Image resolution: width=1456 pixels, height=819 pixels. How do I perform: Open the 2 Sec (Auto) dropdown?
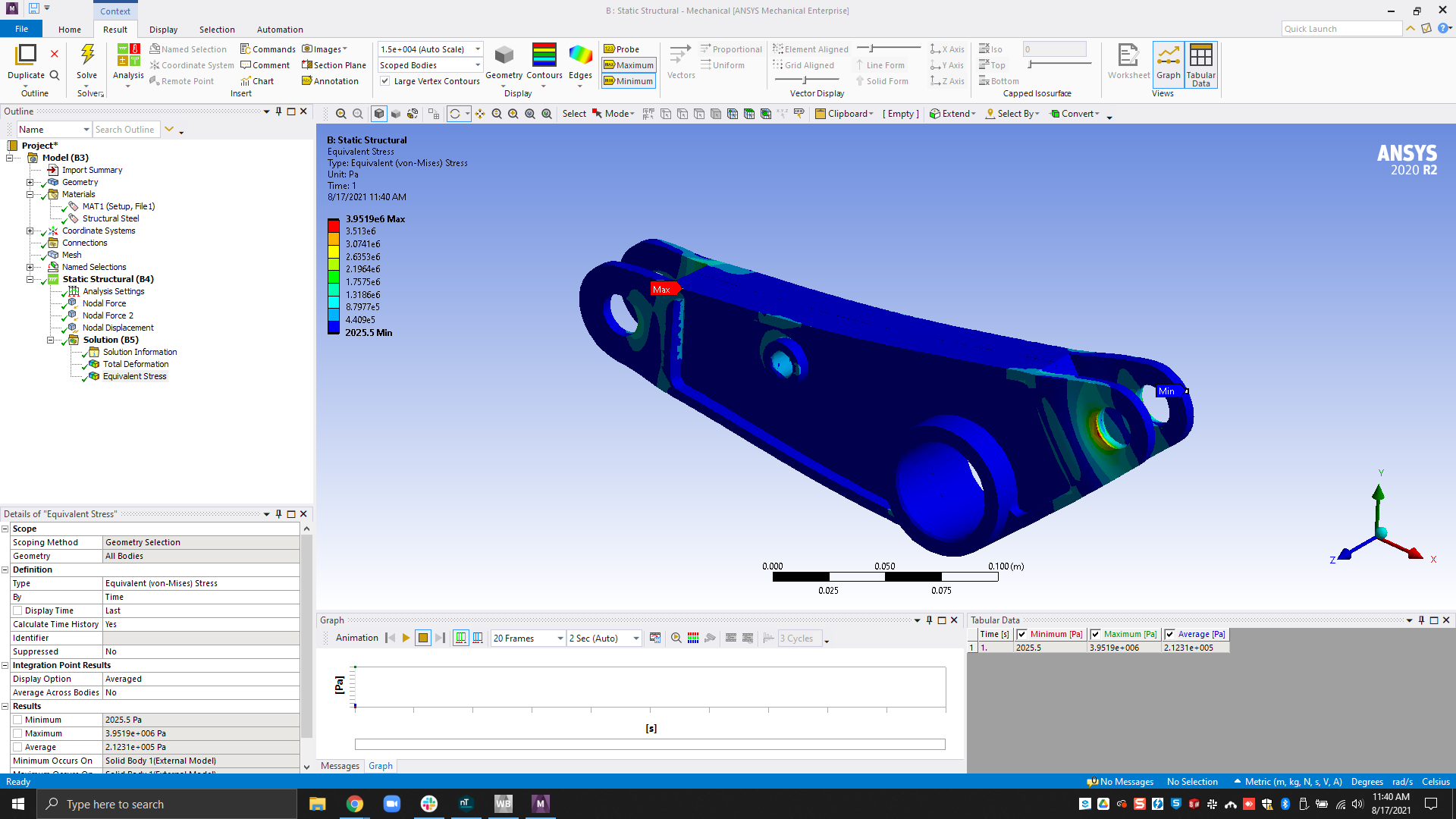[x=635, y=639]
